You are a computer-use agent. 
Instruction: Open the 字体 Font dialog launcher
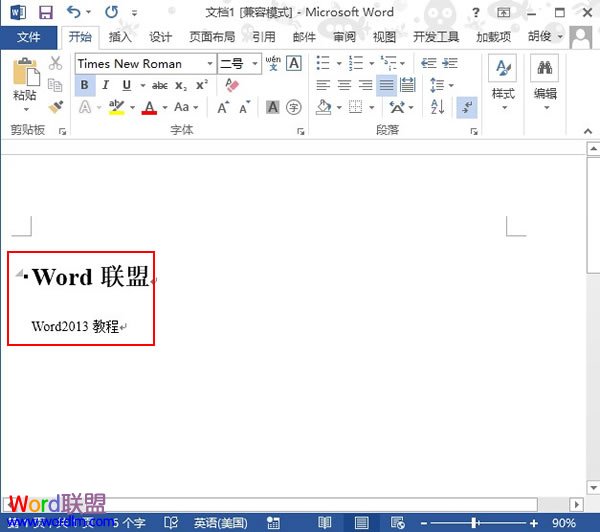coord(300,132)
